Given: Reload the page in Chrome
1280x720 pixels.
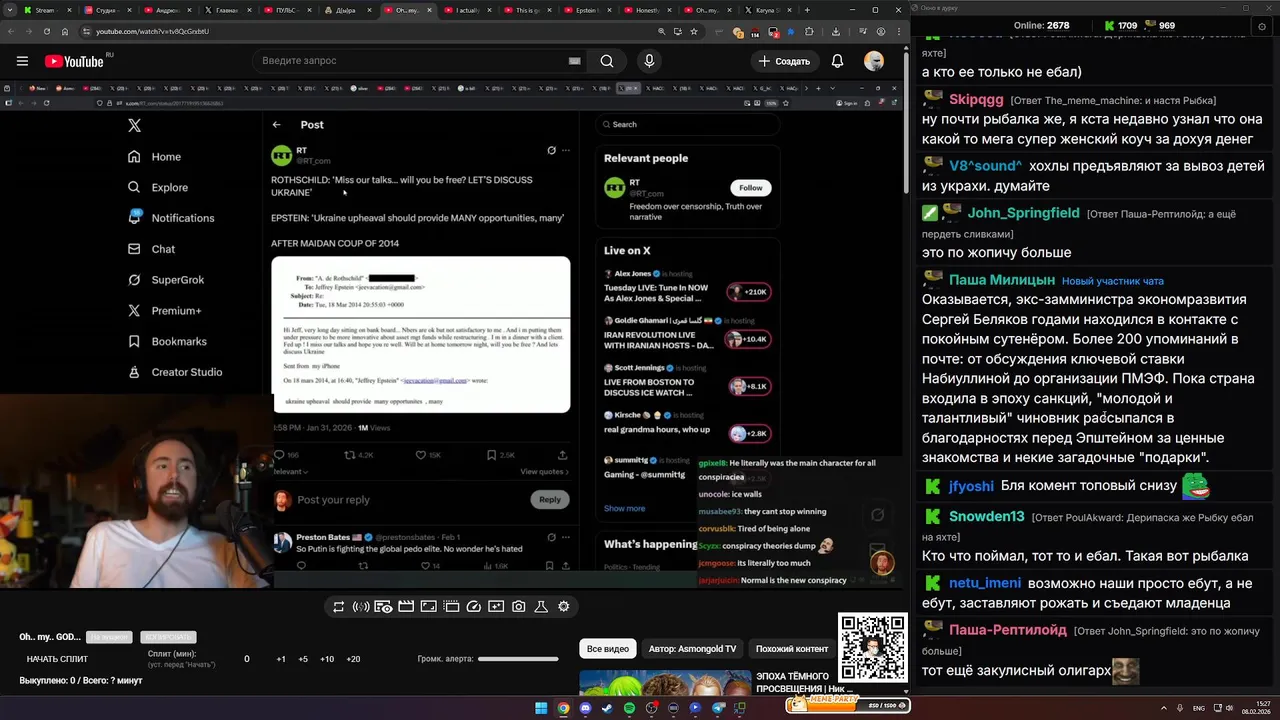Looking at the screenshot, I should [49, 32].
